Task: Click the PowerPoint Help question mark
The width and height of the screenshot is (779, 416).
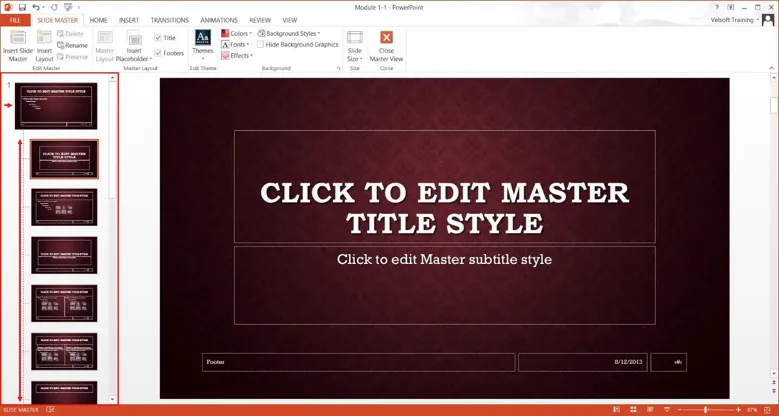Action: click(716, 7)
